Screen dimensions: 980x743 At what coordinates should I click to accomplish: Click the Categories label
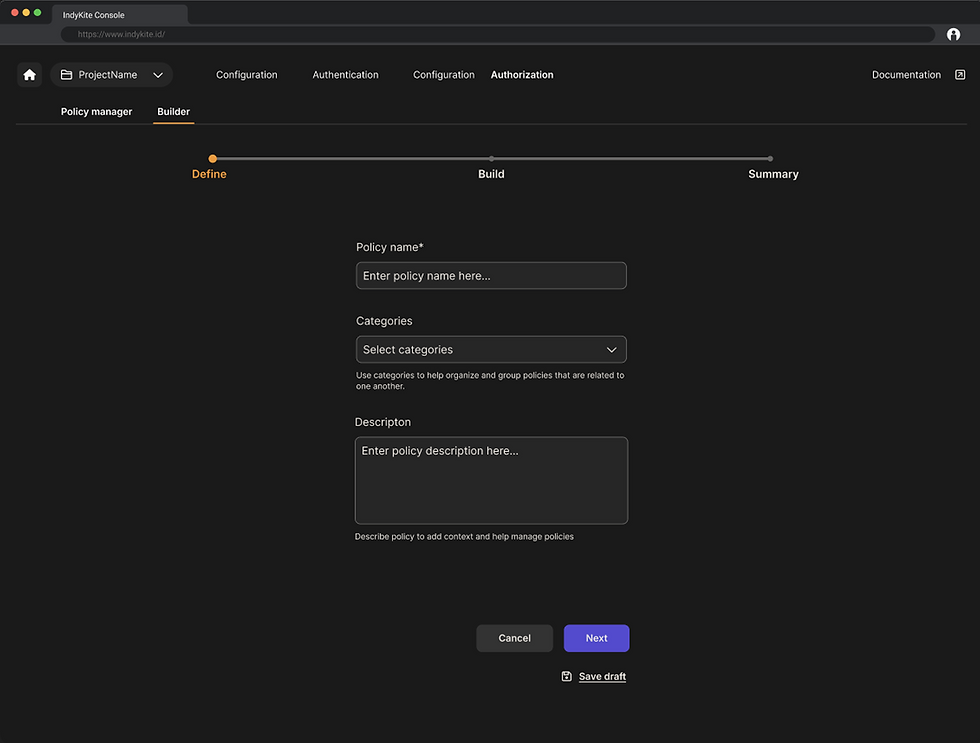click(x=384, y=321)
